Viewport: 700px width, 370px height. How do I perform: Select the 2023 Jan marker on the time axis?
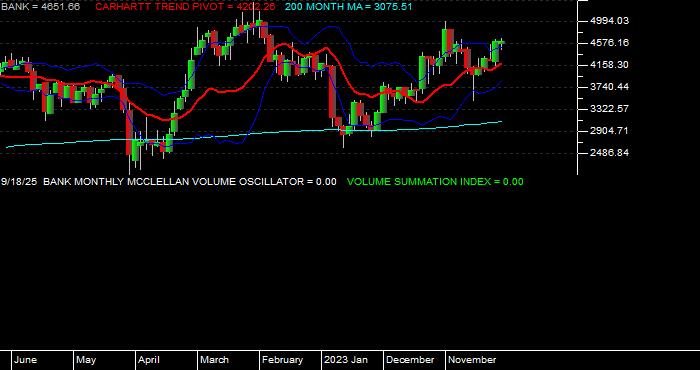[346, 360]
